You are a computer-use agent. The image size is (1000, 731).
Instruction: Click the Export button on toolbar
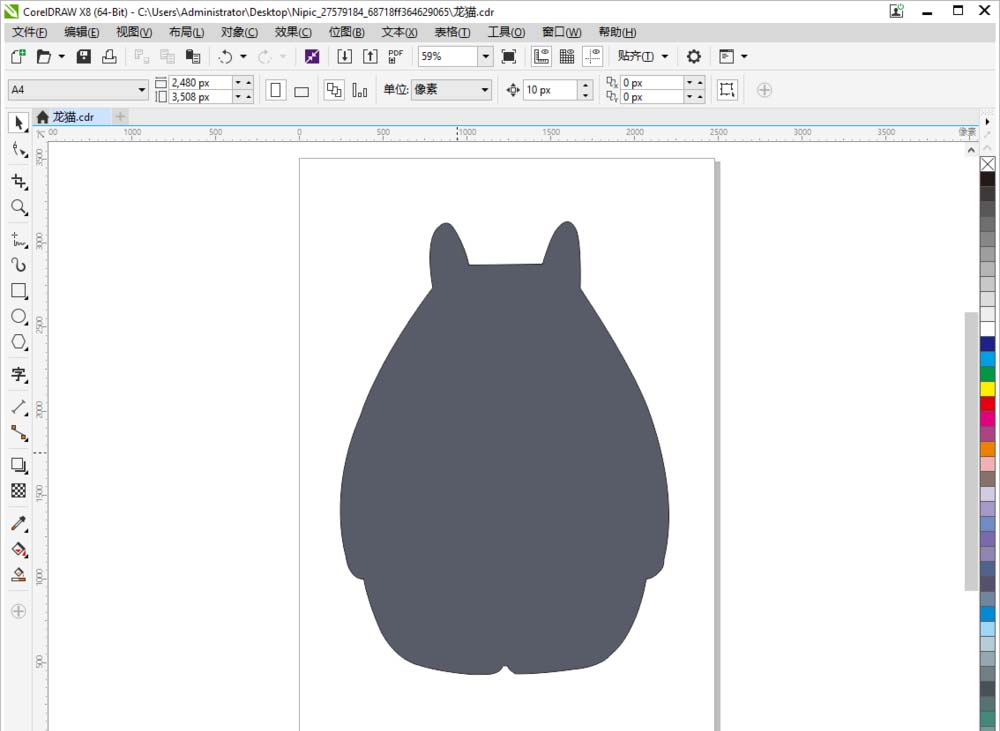point(370,56)
